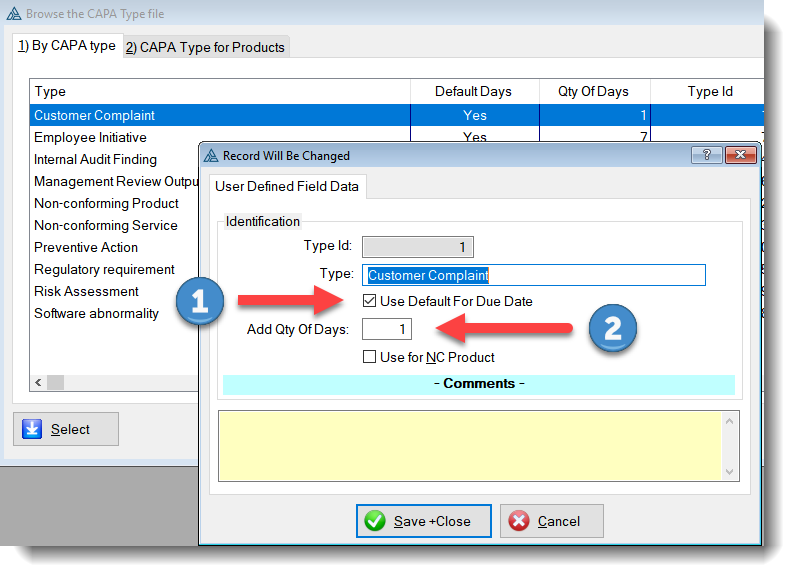Open the By CAPA type tab
The image size is (797, 579).
click(66, 46)
